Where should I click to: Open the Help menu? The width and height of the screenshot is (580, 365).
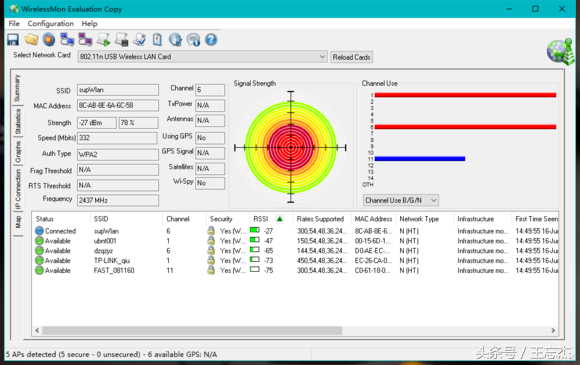tap(90, 23)
